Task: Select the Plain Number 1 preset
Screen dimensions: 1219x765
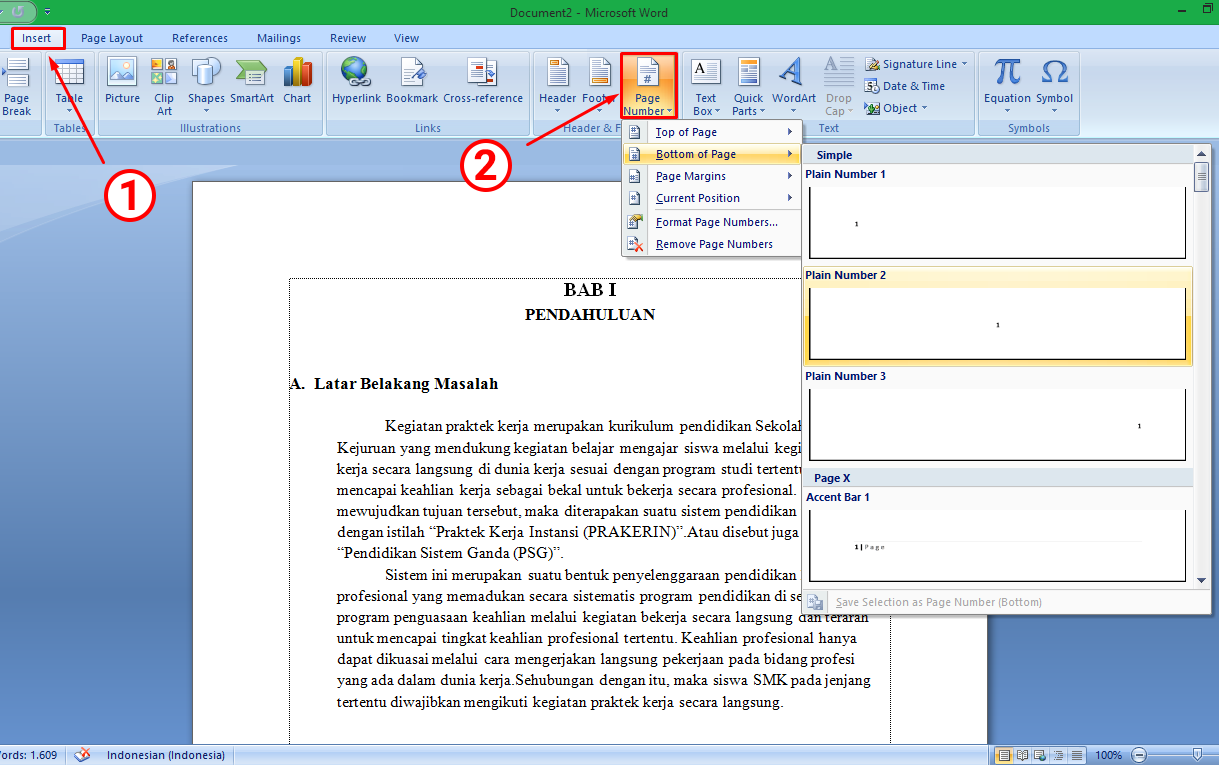Action: coord(997,214)
